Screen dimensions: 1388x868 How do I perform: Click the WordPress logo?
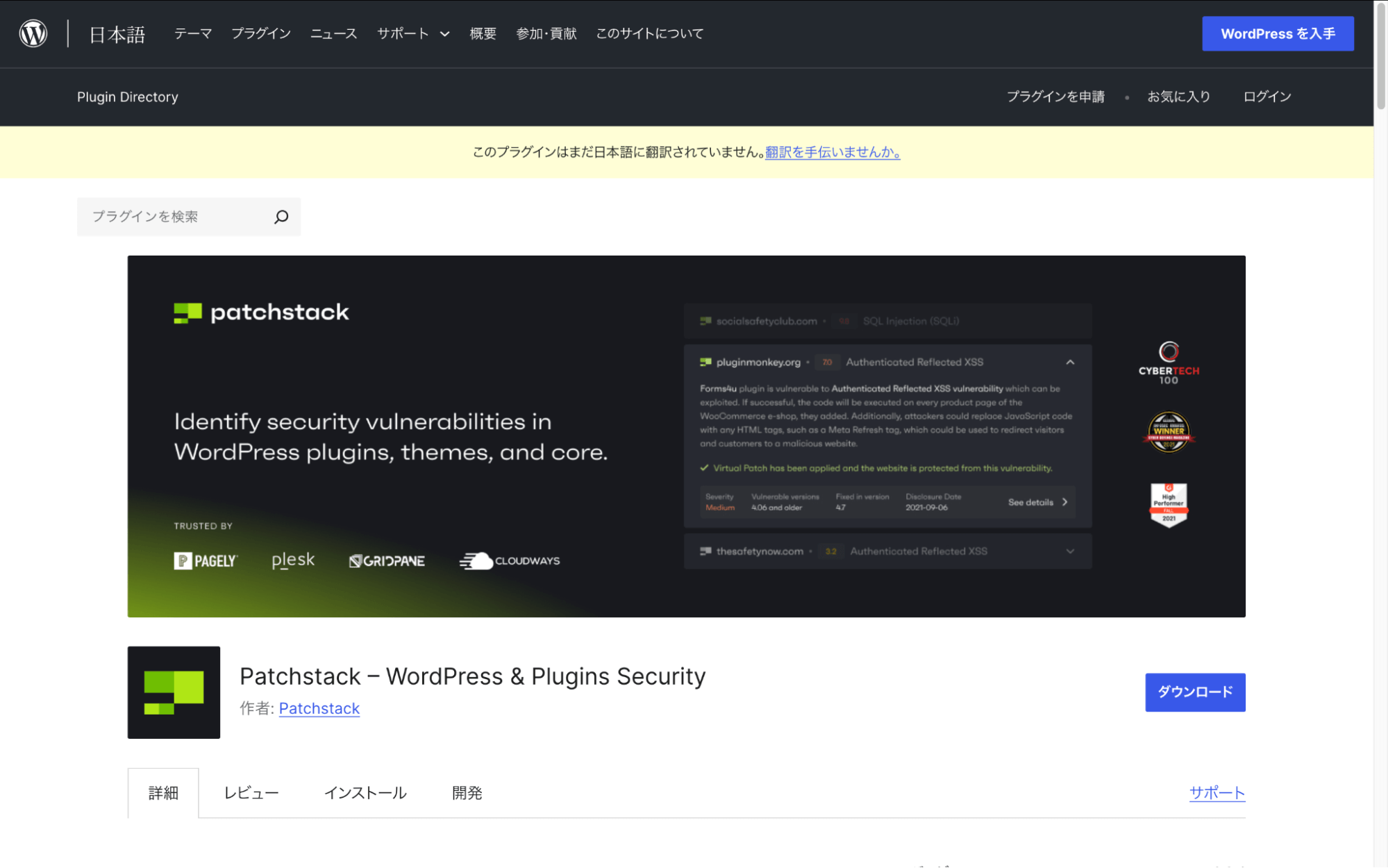(32, 33)
